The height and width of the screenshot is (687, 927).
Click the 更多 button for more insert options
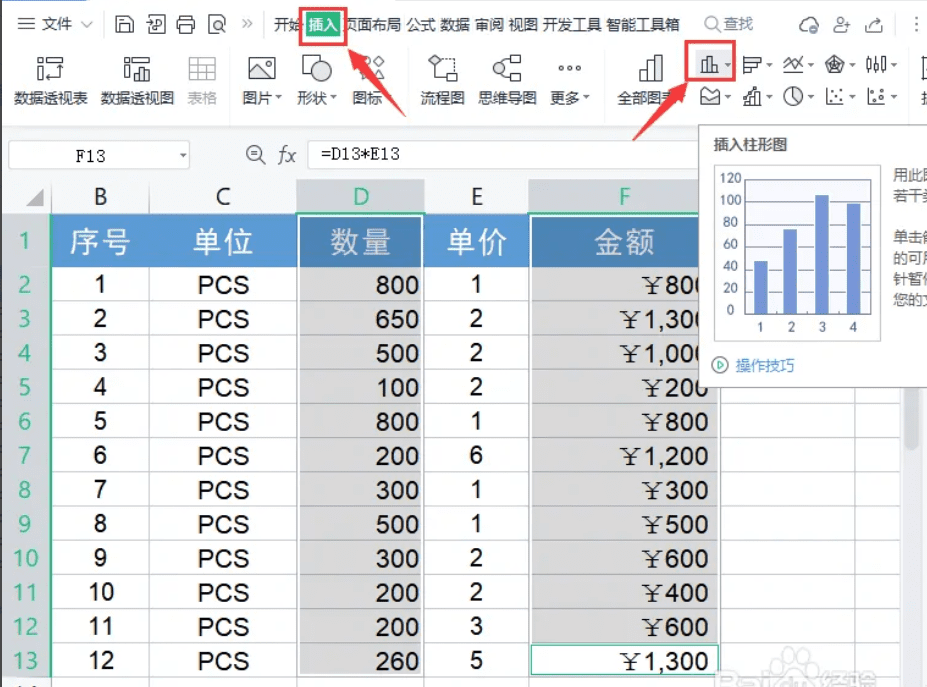click(566, 83)
